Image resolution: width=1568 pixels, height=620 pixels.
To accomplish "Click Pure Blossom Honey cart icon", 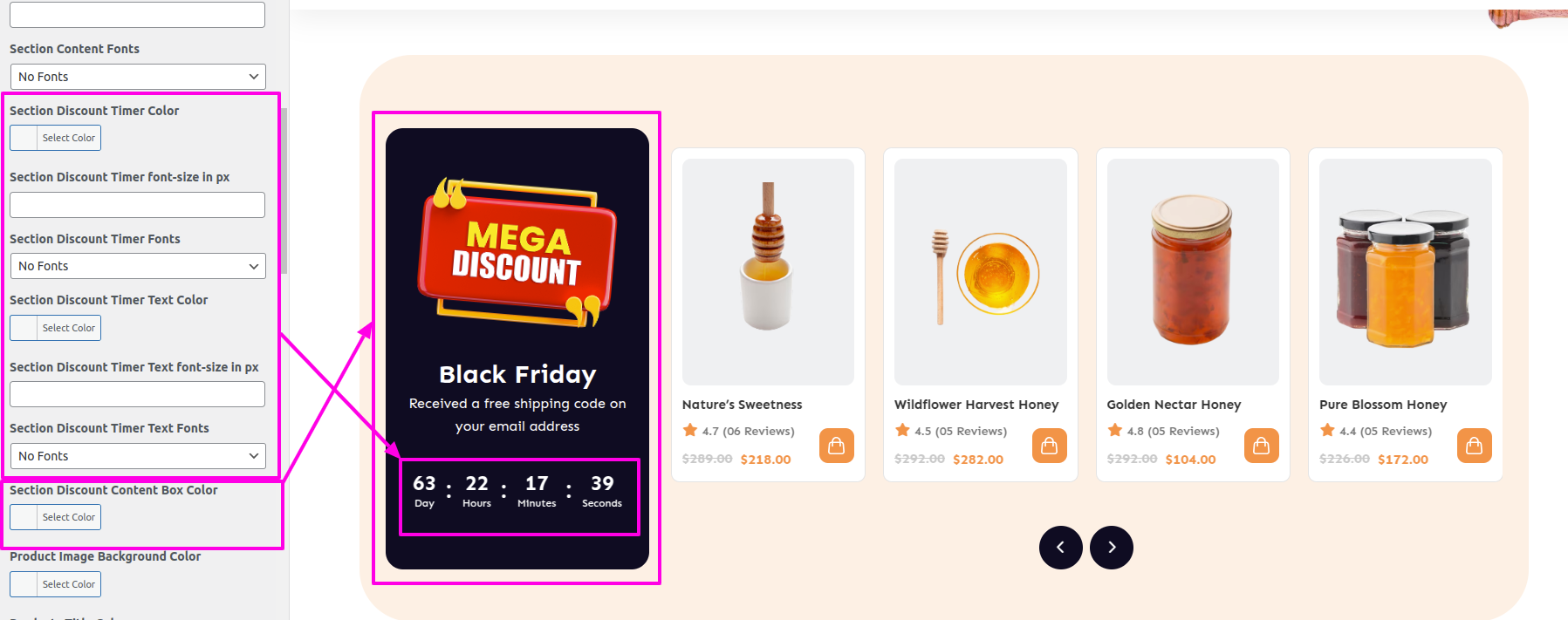I will pyautogui.click(x=1474, y=446).
